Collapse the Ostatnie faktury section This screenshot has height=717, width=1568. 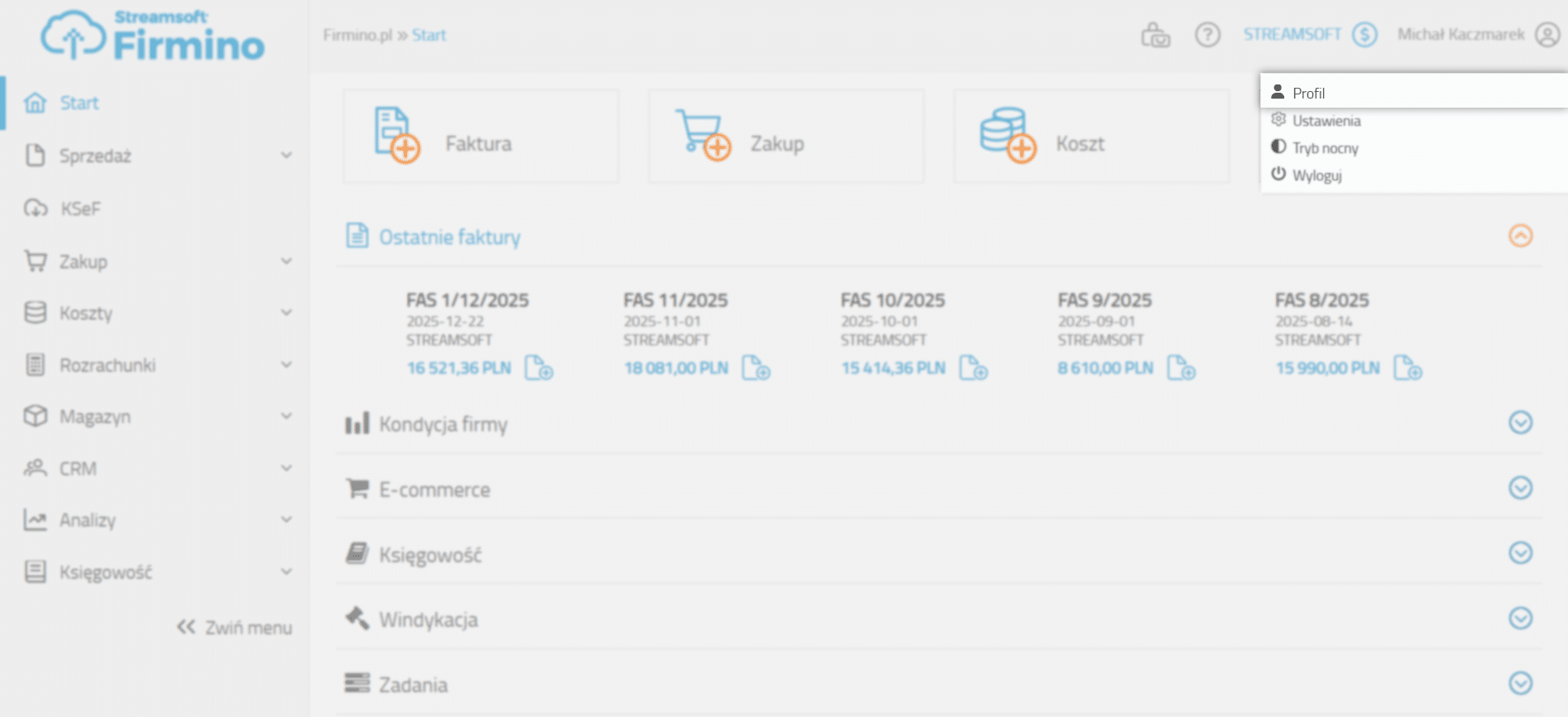1520,236
